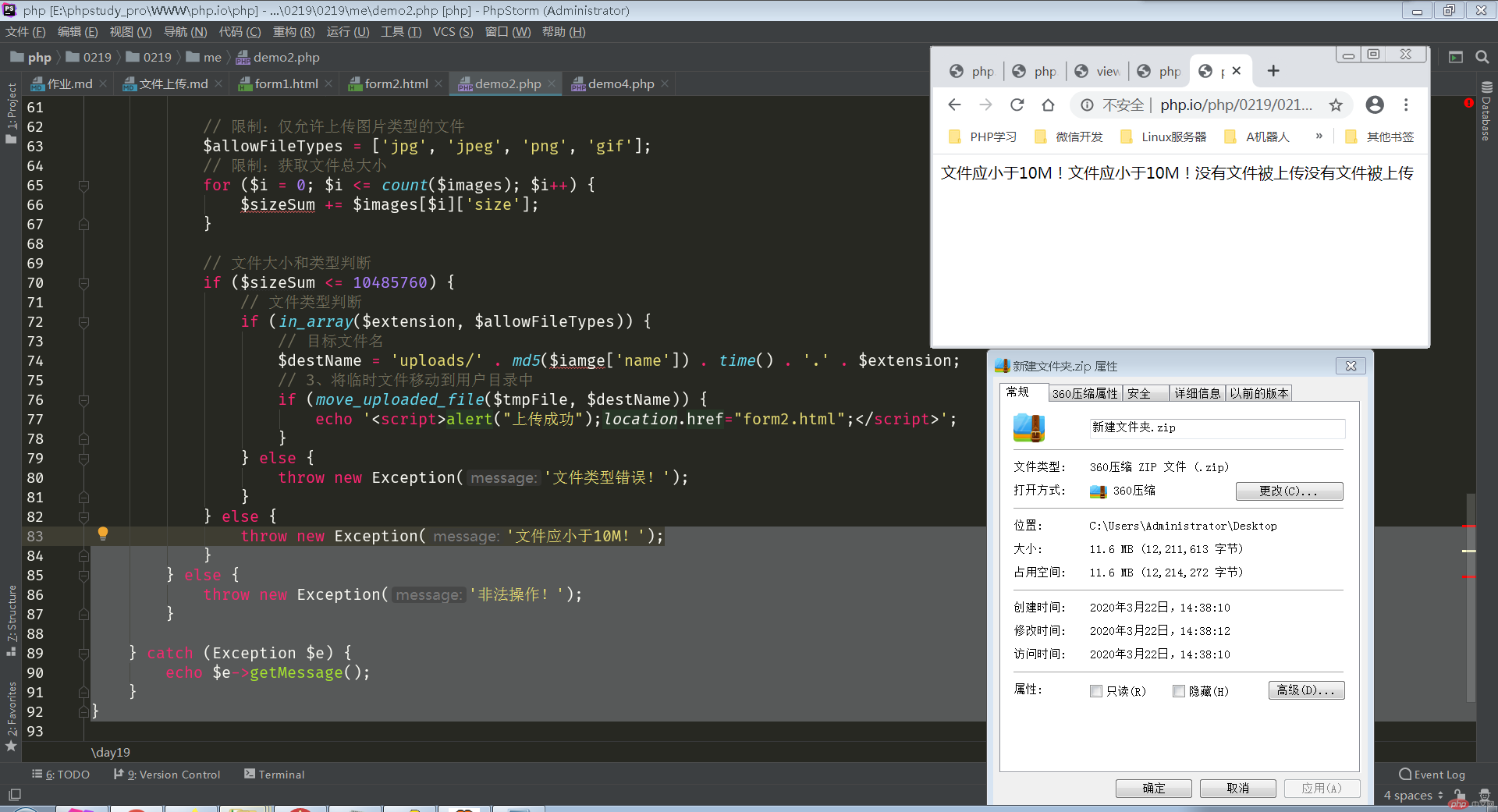Toggle the 2: Favorites tool window
Screen dimensions: 1498x812
11,717
